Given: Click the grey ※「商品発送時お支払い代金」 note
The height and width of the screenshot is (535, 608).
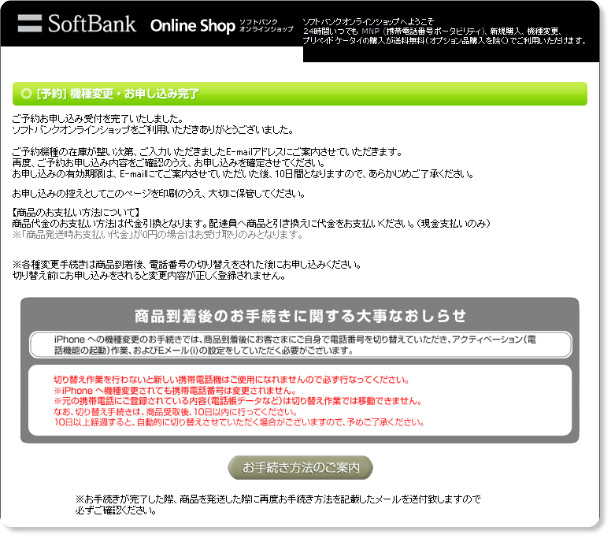Looking at the screenshot, I should point(157,235).
